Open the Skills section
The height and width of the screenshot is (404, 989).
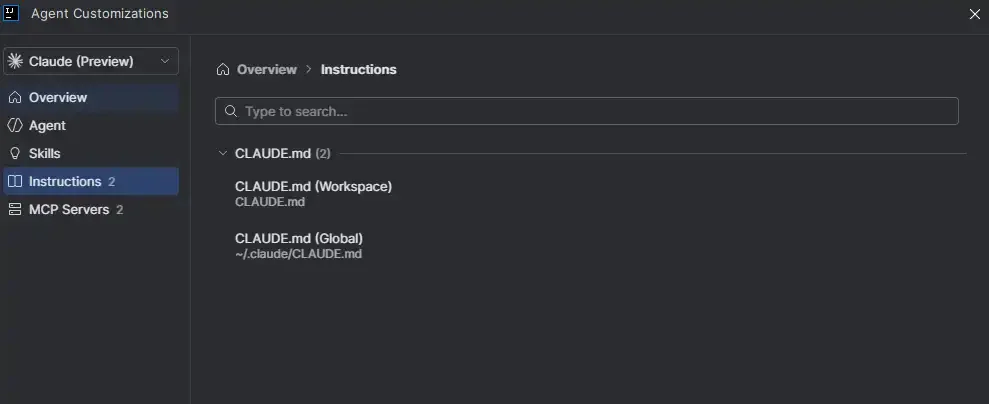point(91,153)
